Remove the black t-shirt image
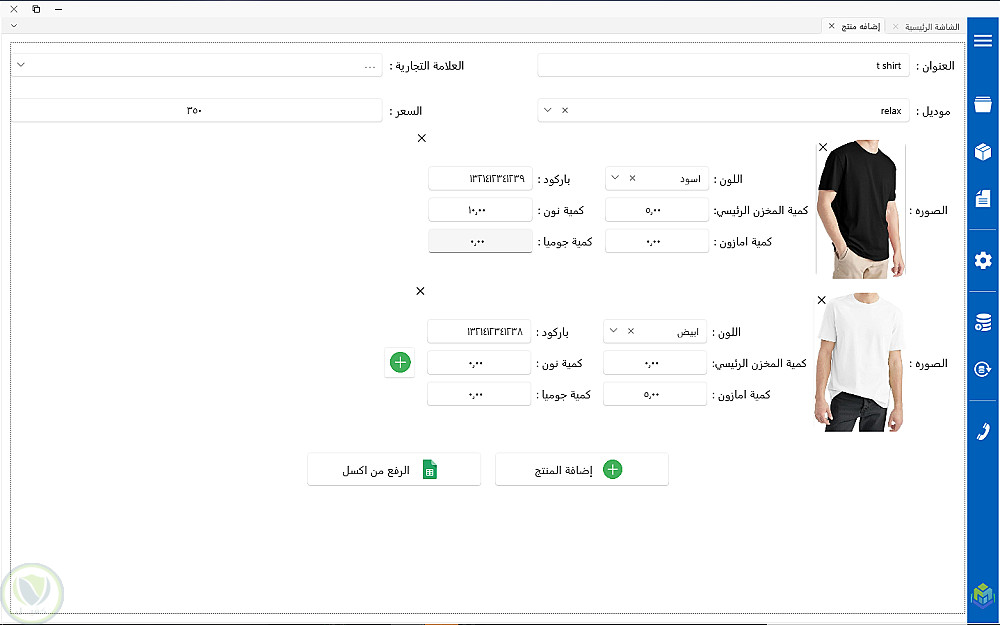Viewport: 1000px width, 625px height. pos(823,147)
